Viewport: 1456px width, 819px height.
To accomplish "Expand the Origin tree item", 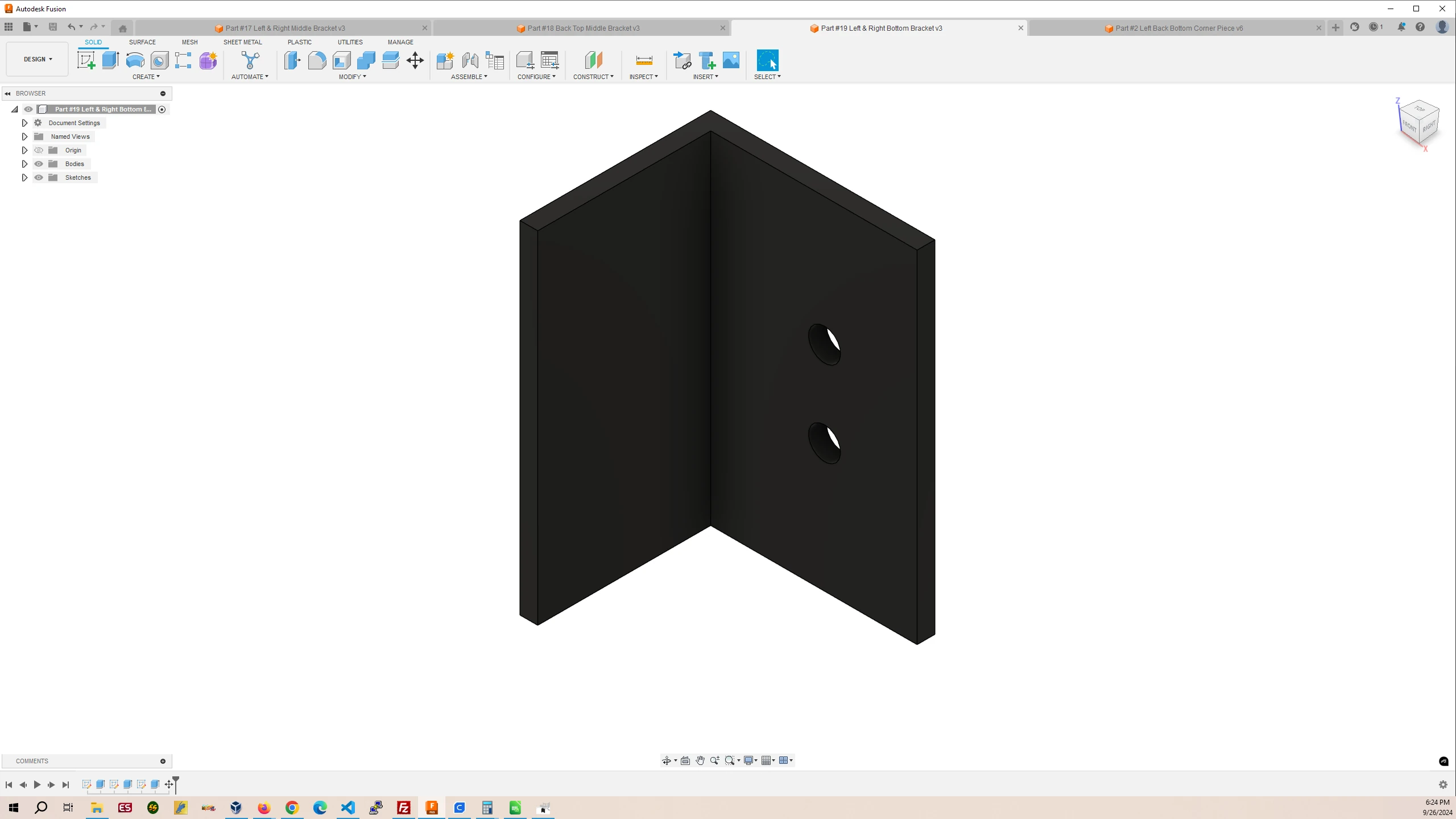I will 24,150.
